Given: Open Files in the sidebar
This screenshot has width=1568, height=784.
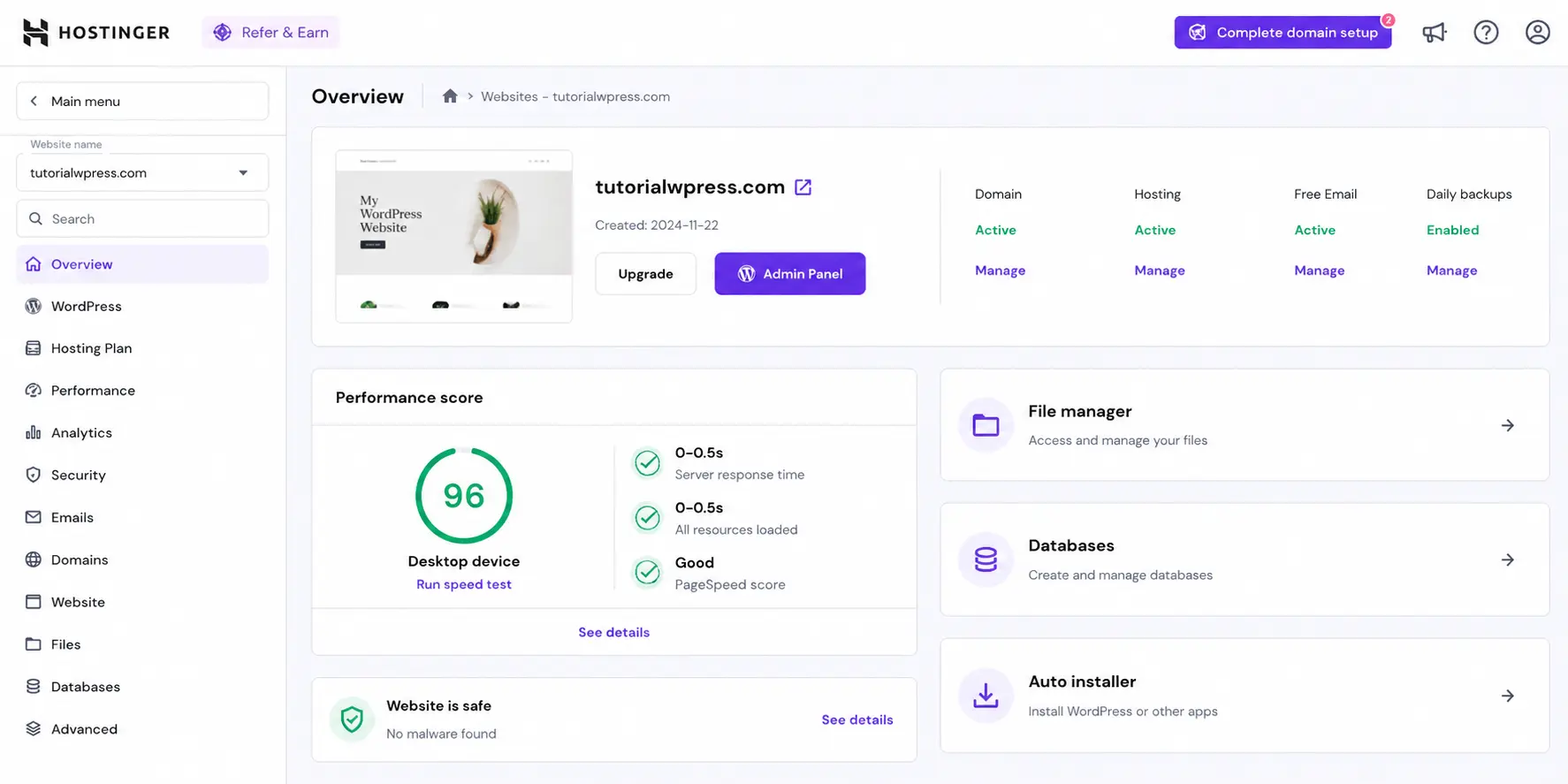Looking at the screenshot, I should tap(142, 644).
